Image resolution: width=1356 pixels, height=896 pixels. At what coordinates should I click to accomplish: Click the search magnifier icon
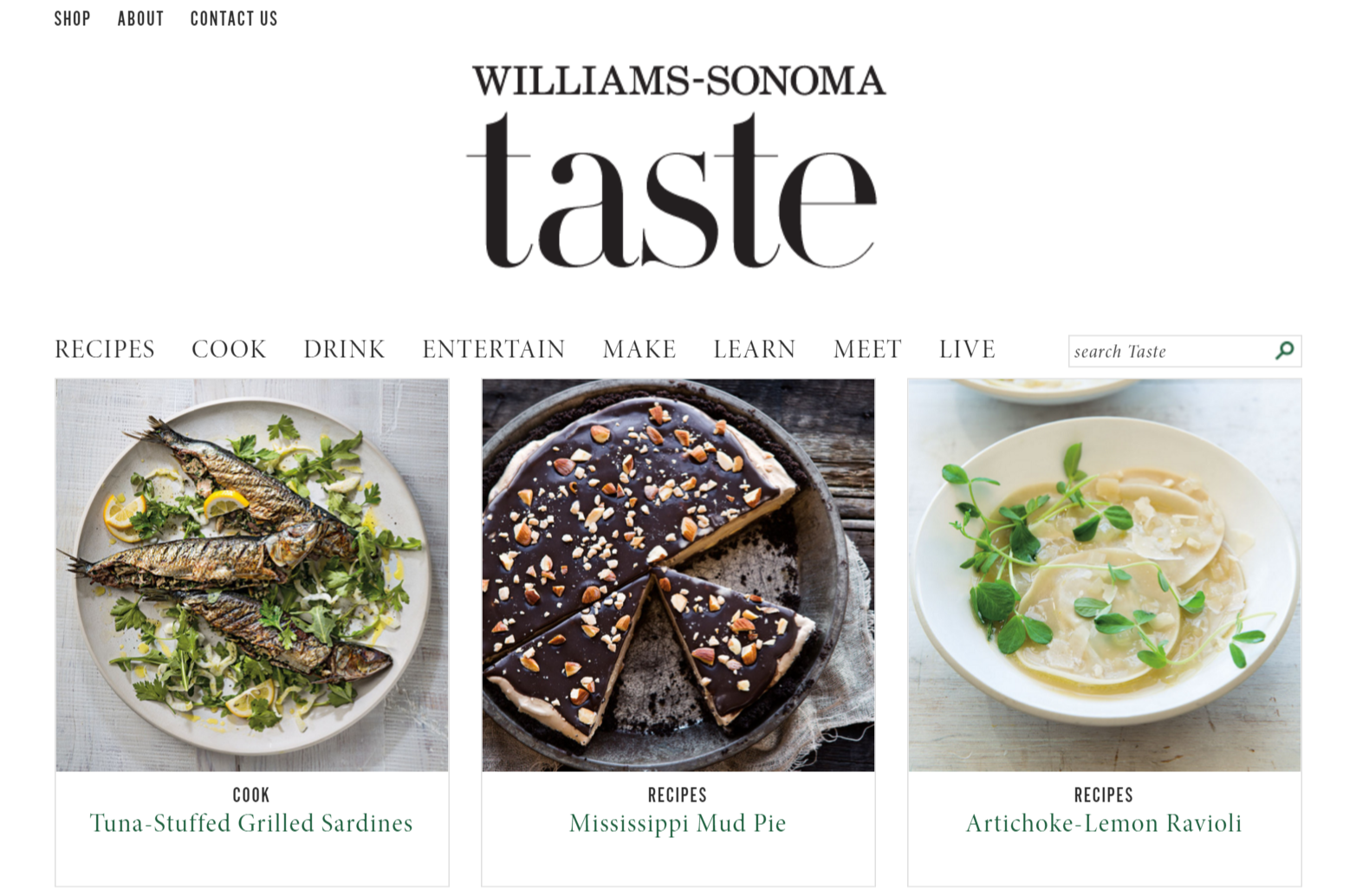(1285, 350)
